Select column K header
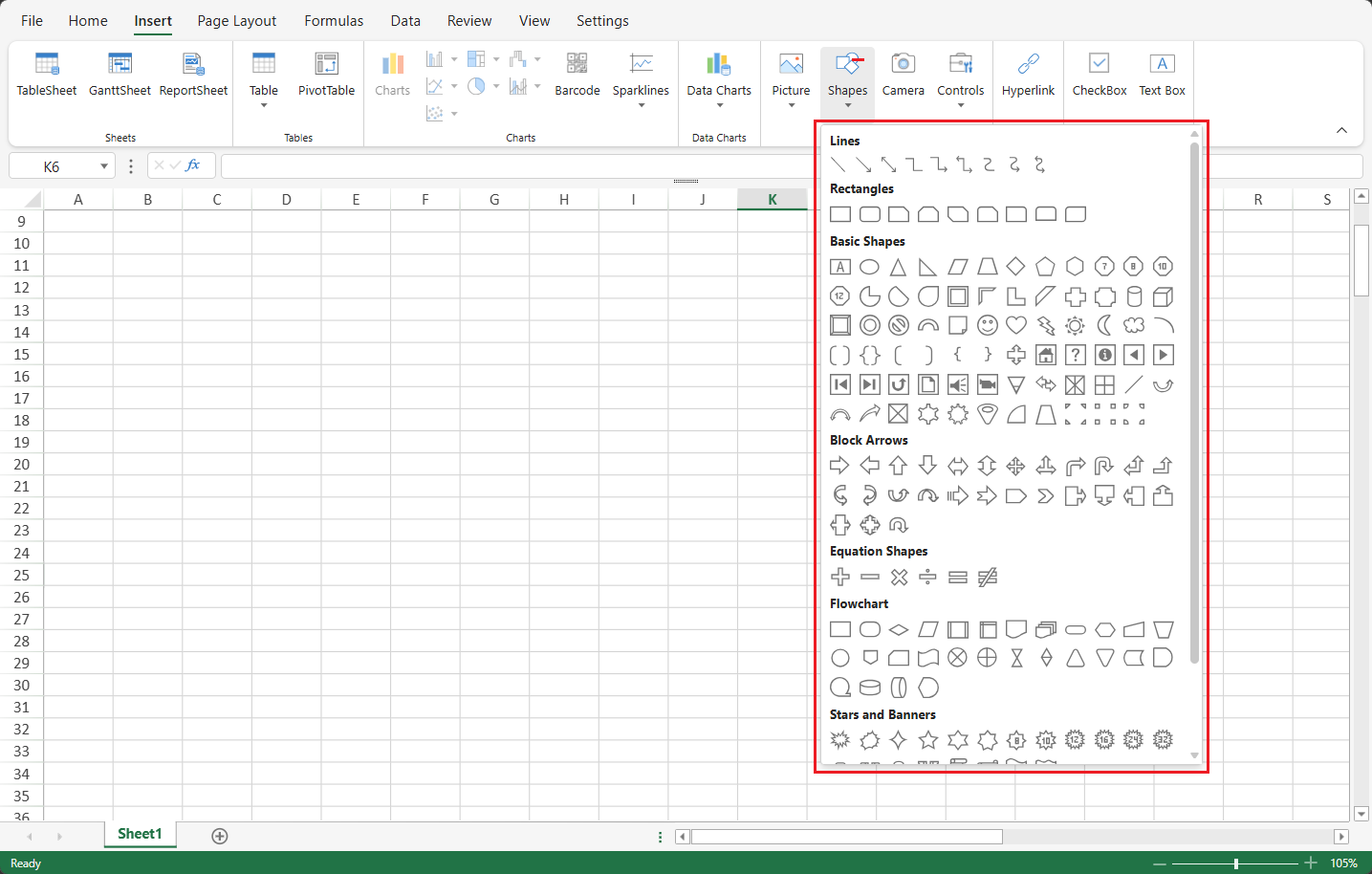 (773, 199)
